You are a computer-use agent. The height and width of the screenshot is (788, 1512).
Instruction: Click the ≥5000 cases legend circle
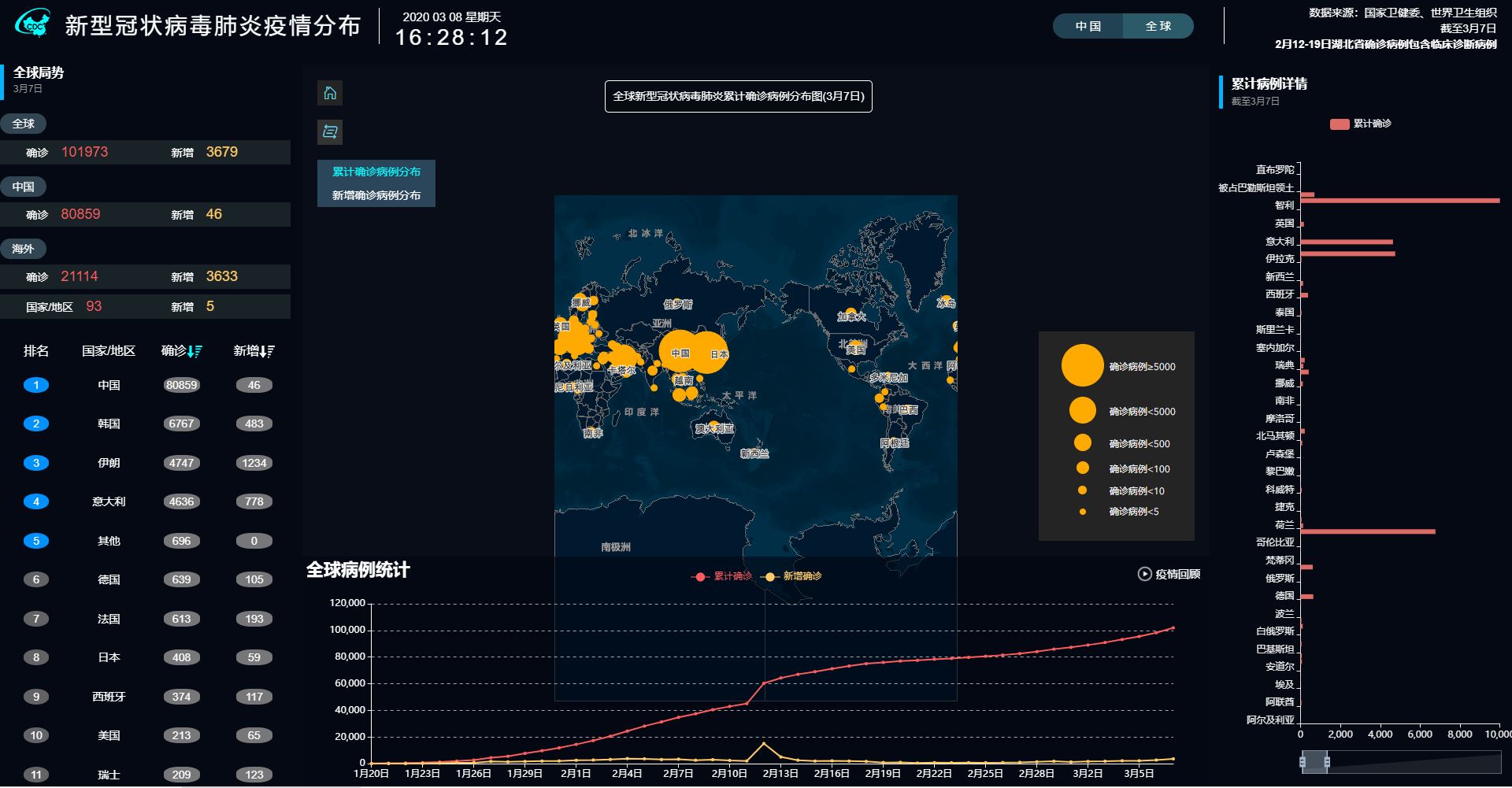tap(1082, 365)
